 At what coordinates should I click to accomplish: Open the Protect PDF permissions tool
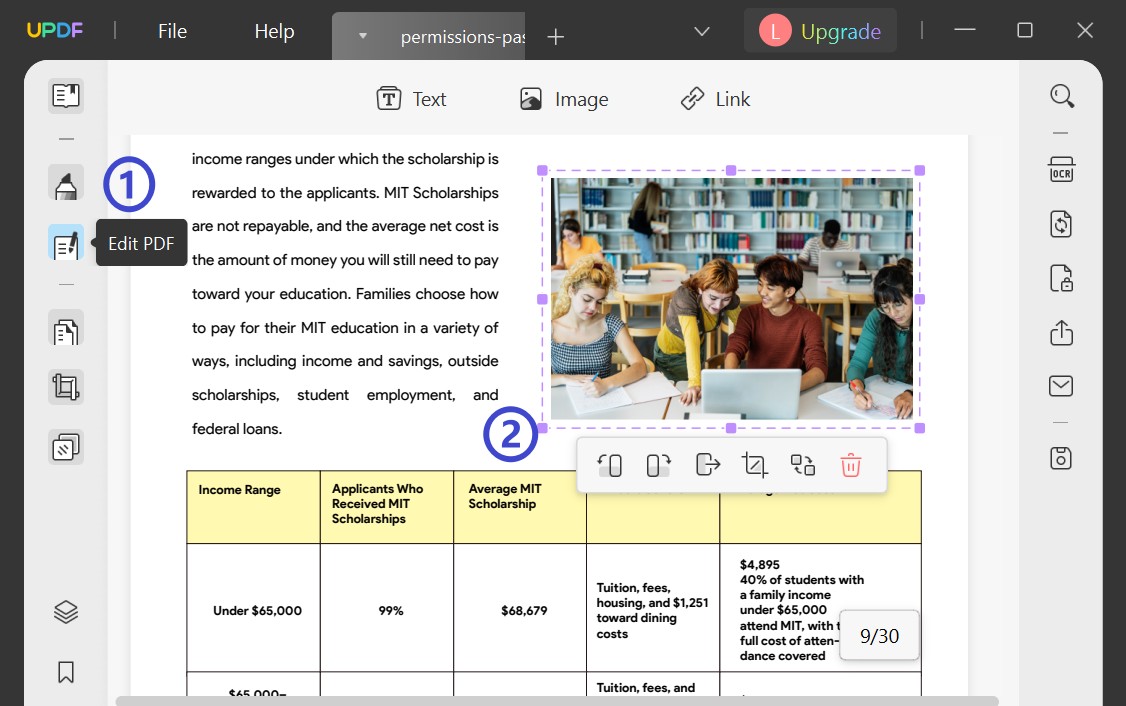pyautogui.click(x=1060, y=278)
